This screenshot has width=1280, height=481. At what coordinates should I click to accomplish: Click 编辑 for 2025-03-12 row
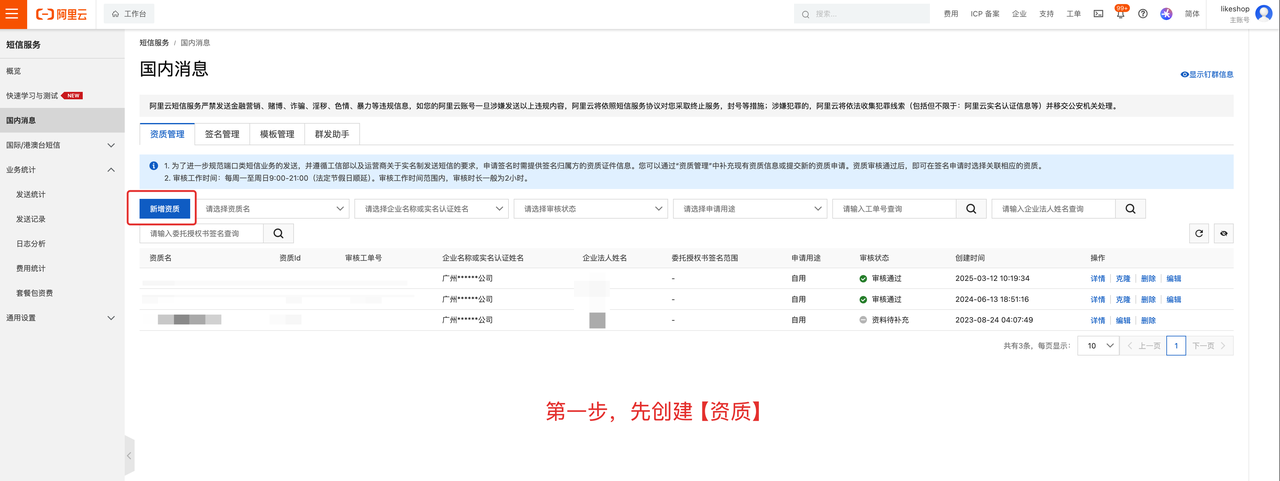click(1173, 278)
